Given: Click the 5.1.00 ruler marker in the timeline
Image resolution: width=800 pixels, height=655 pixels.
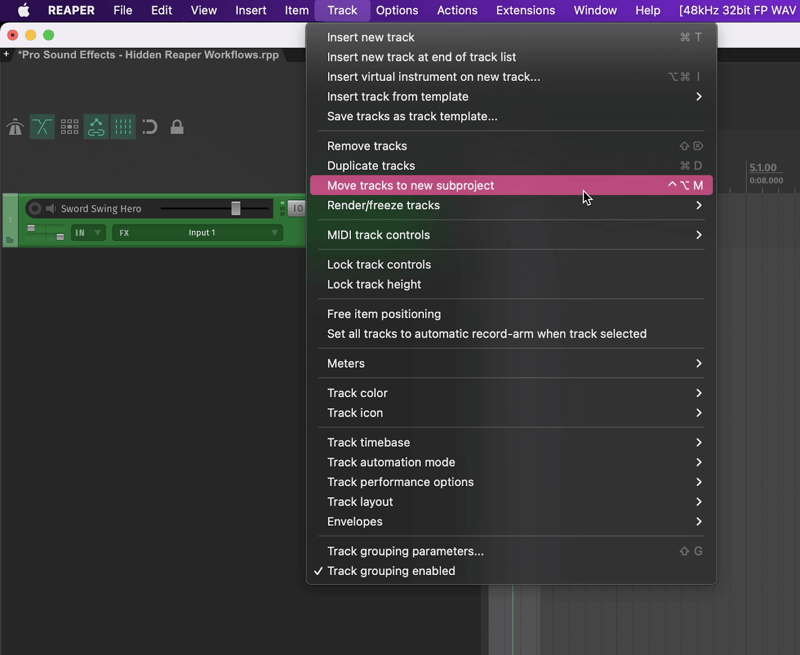Looking at the screenshot, I should pyautogui.click(x=763, y=168).
